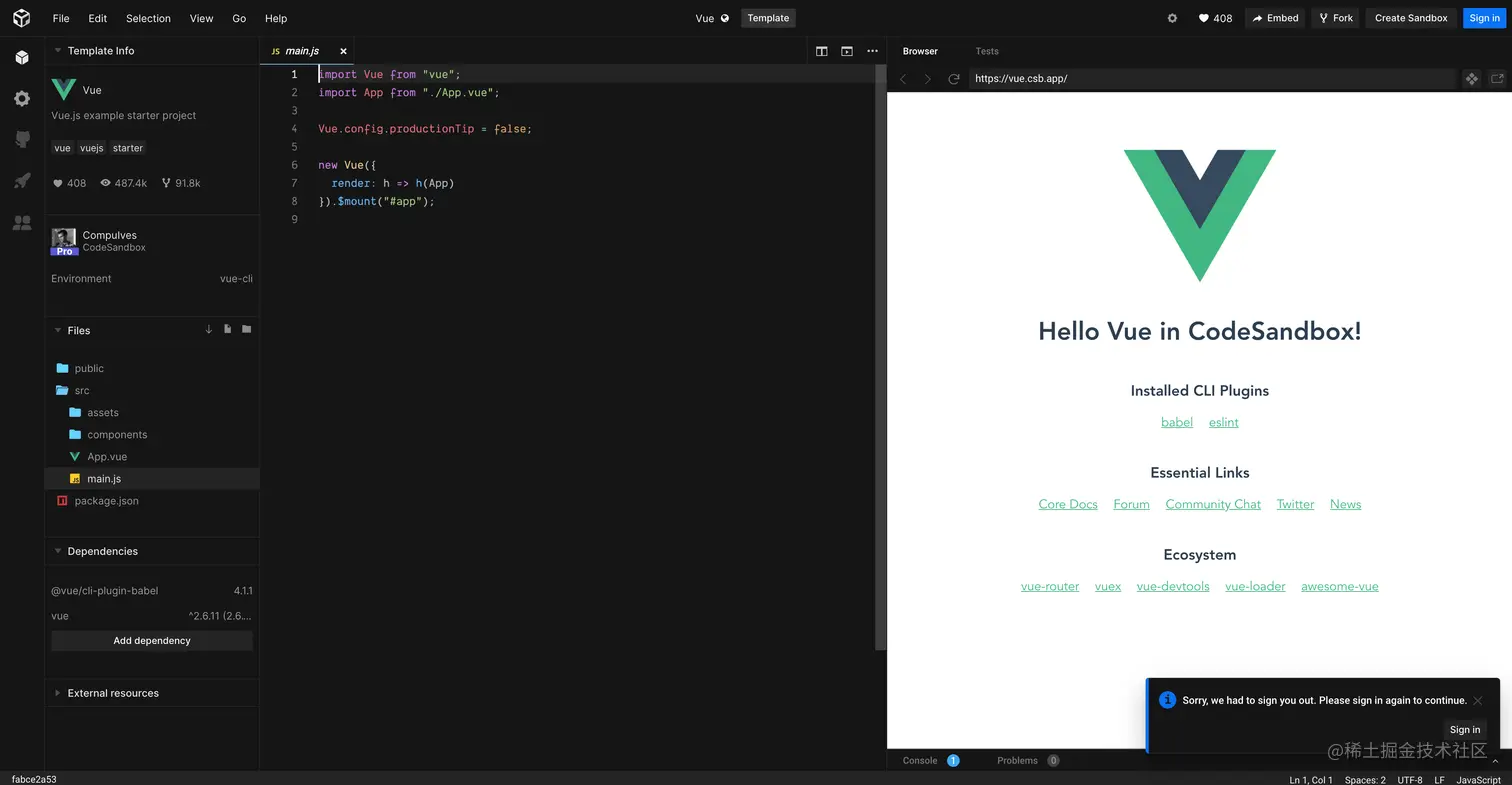Open the Help menu

click(276, 18)
